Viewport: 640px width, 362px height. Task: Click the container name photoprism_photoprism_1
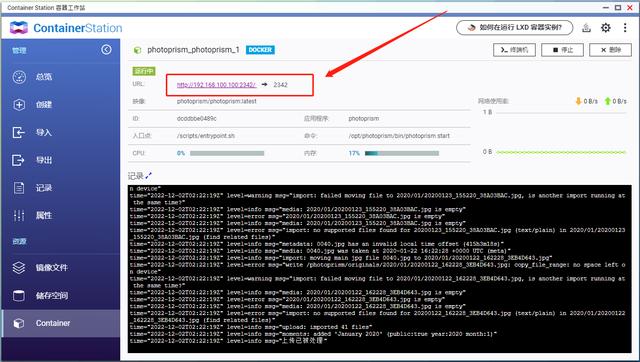click(193, 50)
